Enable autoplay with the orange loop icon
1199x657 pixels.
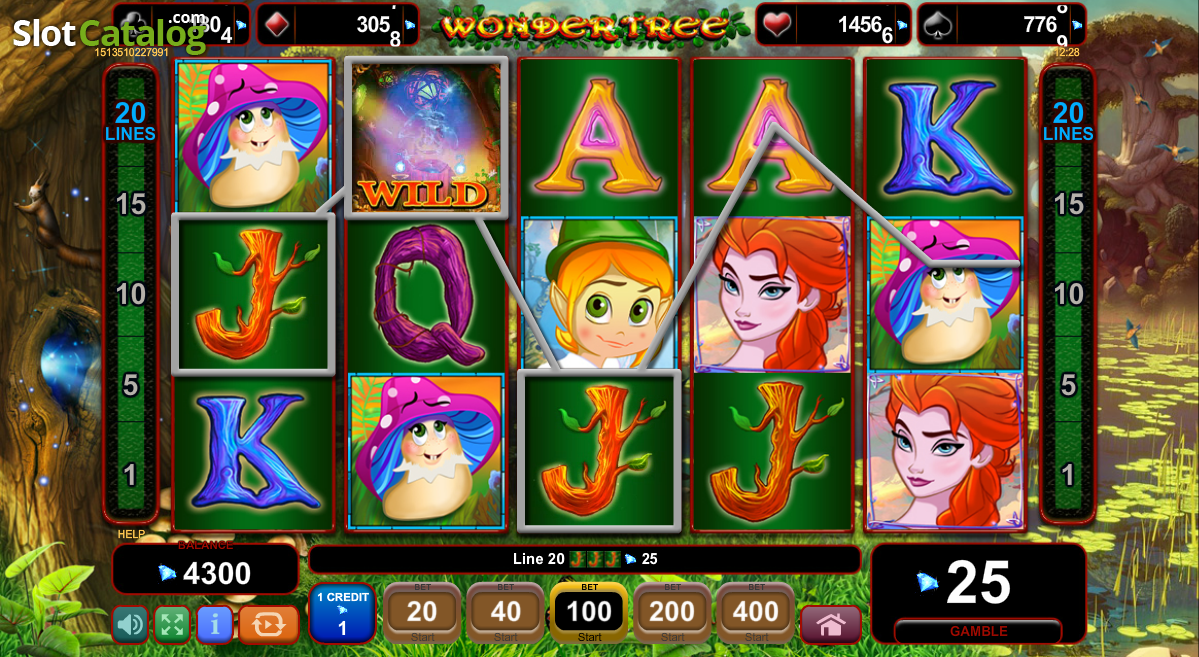(268, 625)
